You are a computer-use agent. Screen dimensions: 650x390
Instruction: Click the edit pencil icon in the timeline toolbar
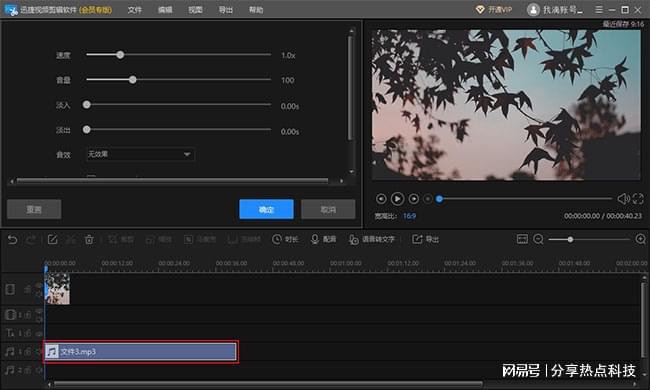53,240
